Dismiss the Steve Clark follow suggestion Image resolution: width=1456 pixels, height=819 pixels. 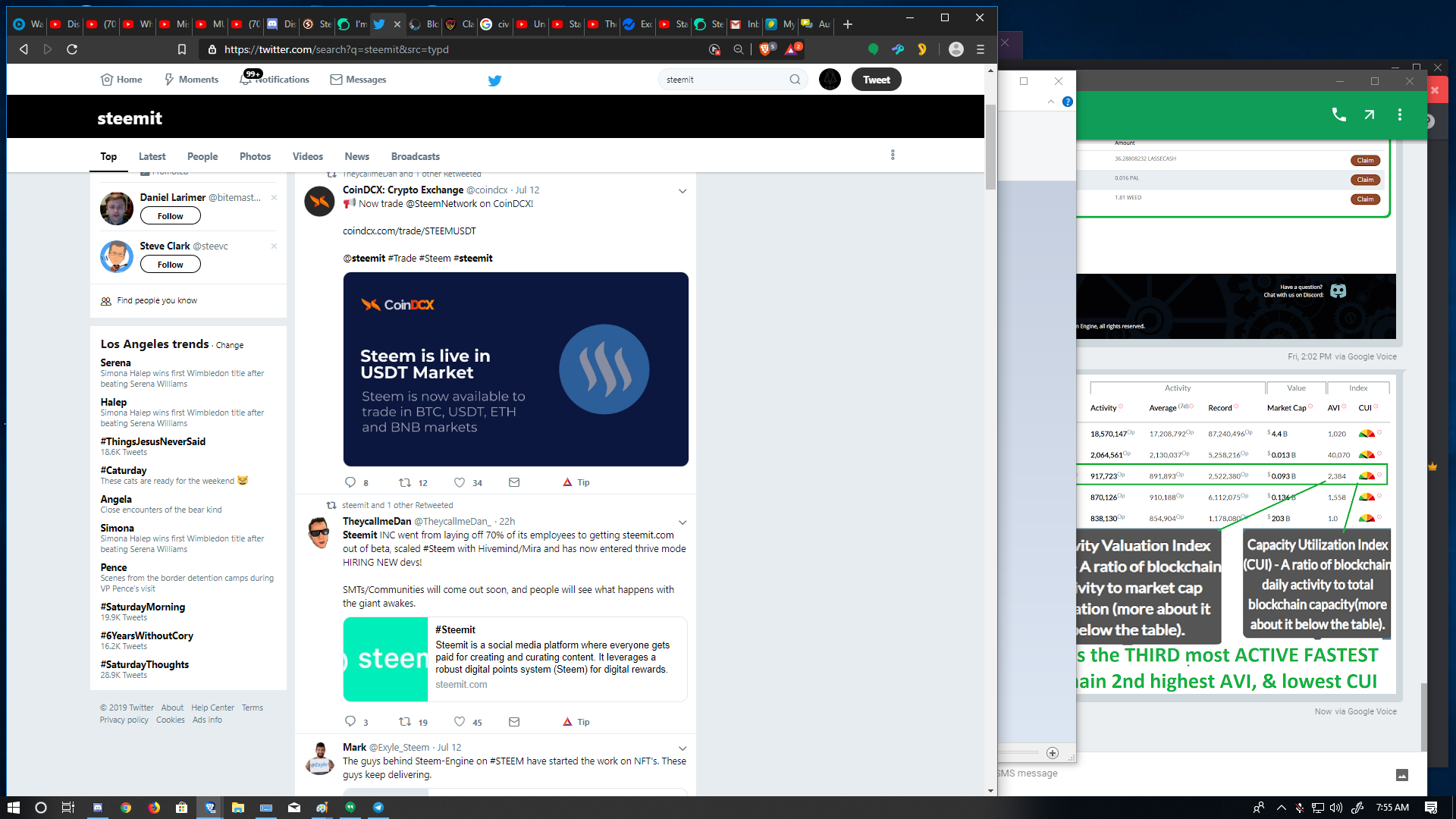[x=274, y=246]
